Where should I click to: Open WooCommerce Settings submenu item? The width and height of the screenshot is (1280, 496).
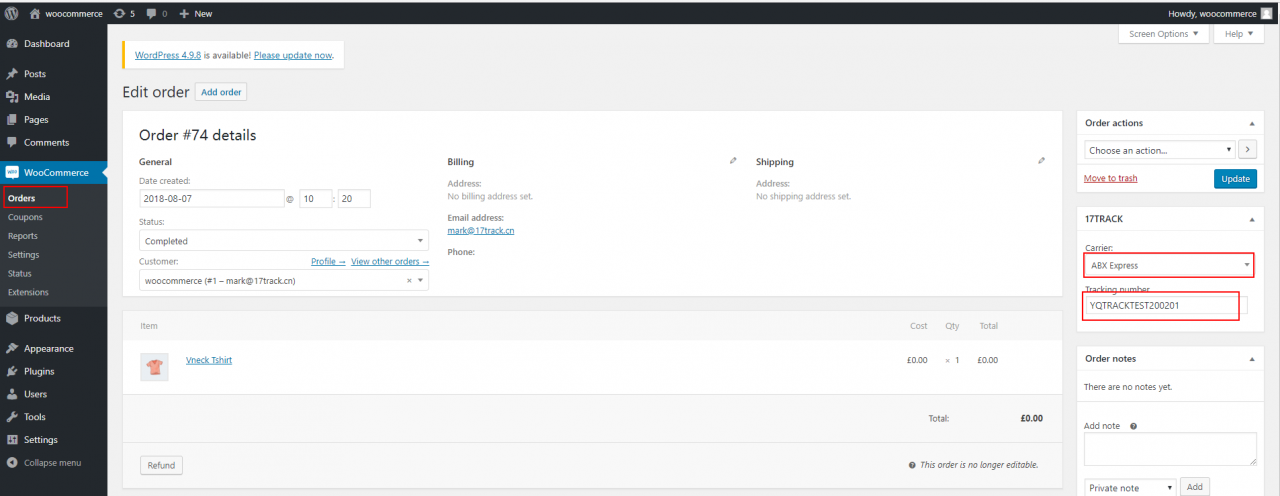[x=24, y=255]
